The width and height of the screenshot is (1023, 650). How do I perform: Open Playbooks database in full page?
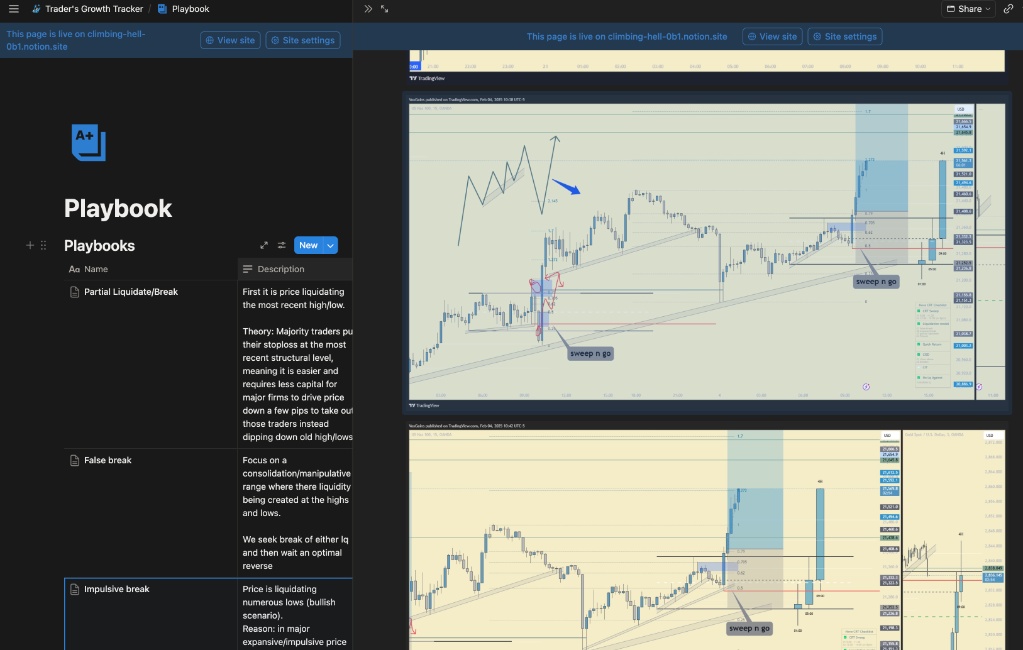click(x=264, y=245)
